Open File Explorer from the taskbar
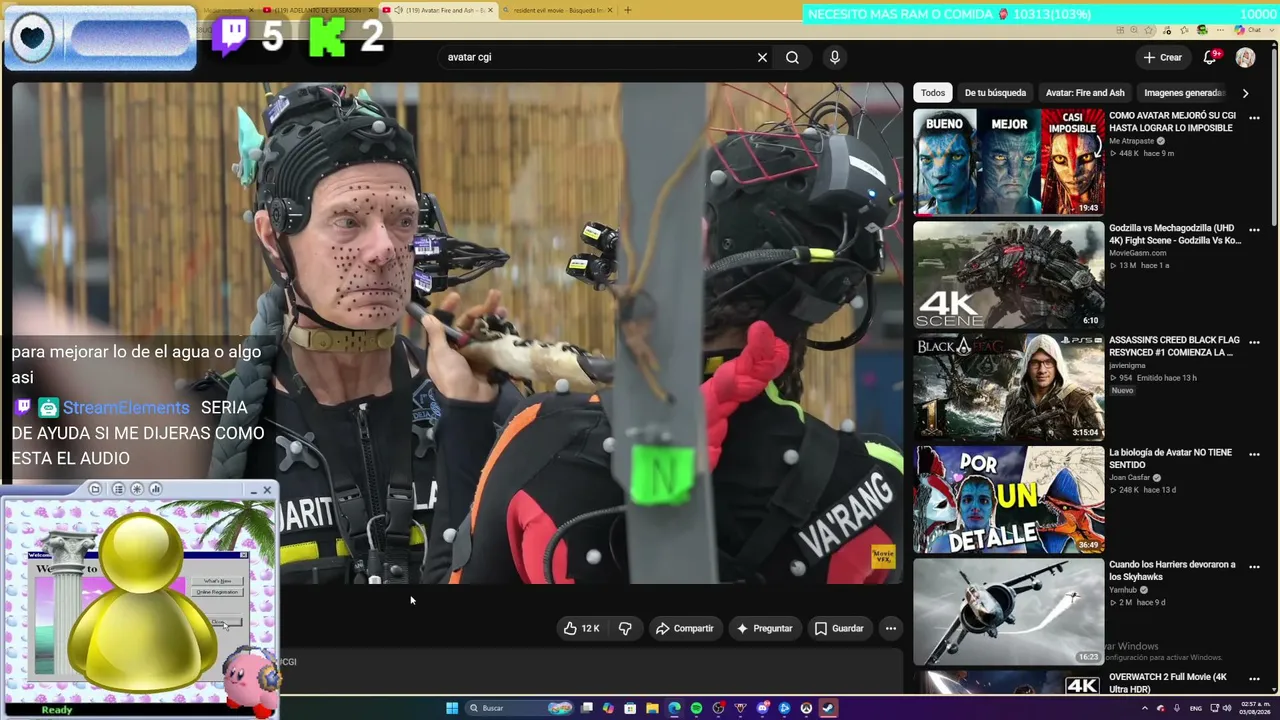Screen dimensions: 1280x720 click(x=652, y=708)
